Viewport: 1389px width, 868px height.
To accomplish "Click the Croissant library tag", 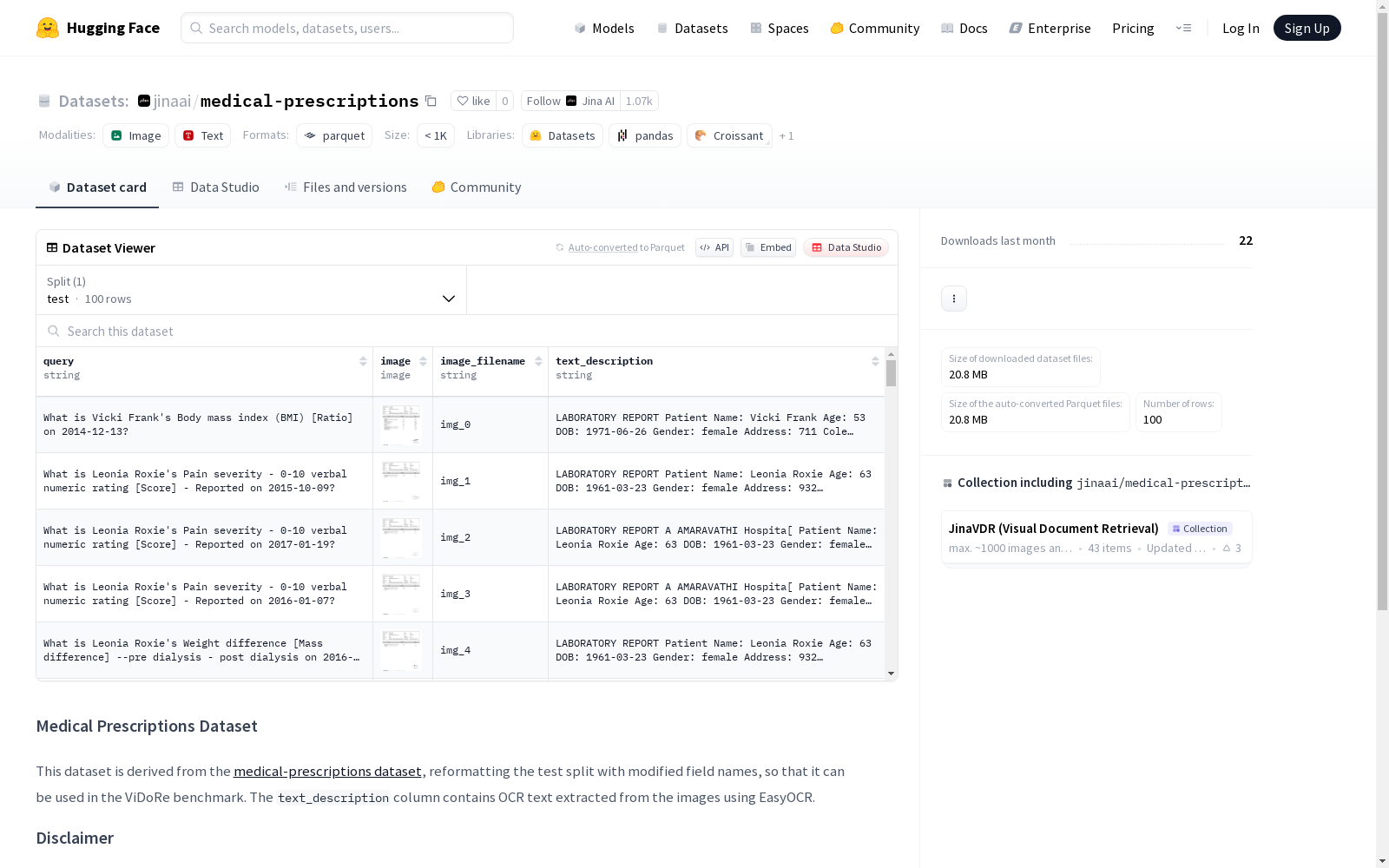I will click(x=729, y=135).
